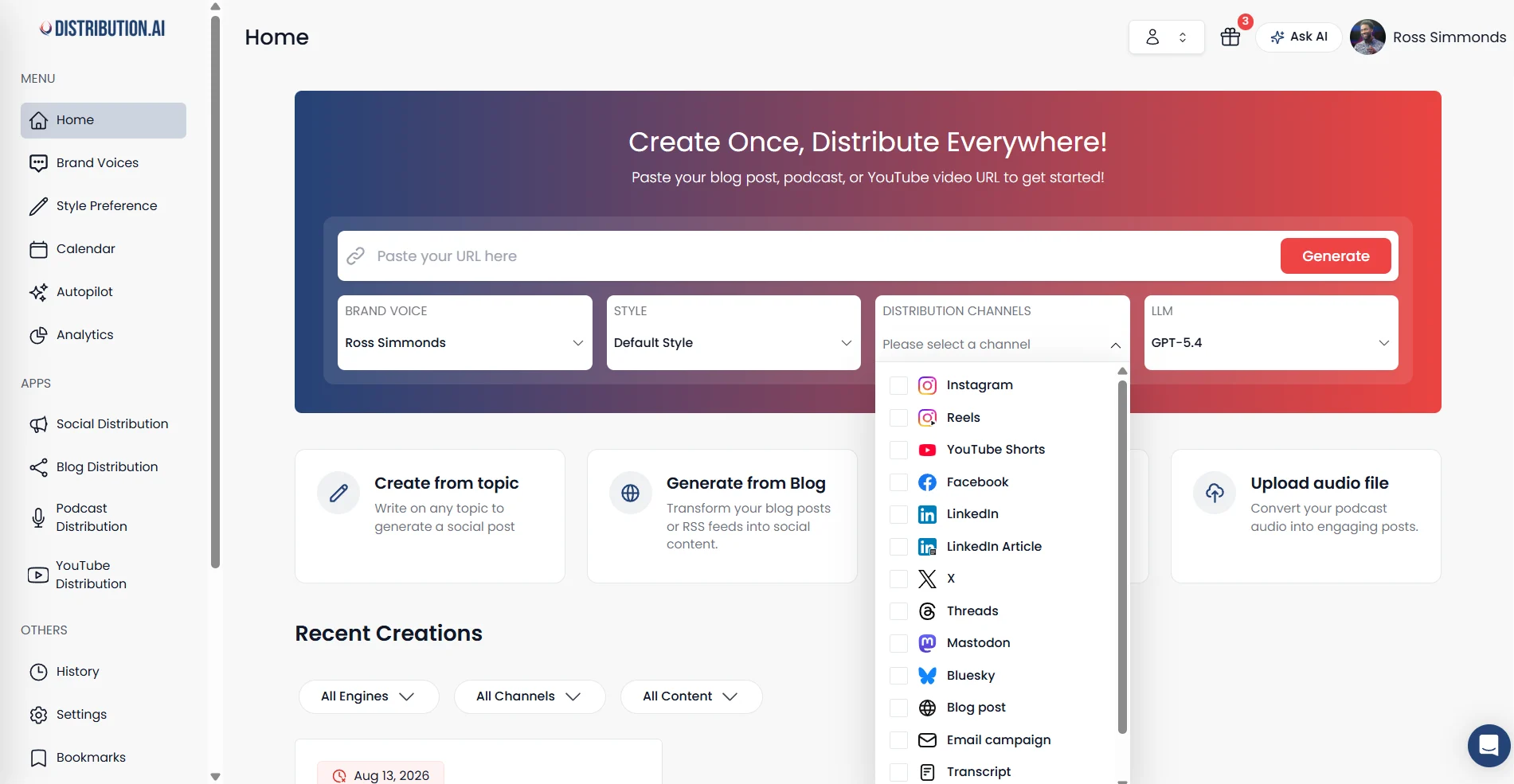Expand the All Content filter
The image size is (1514, 784).
point(691,696)
